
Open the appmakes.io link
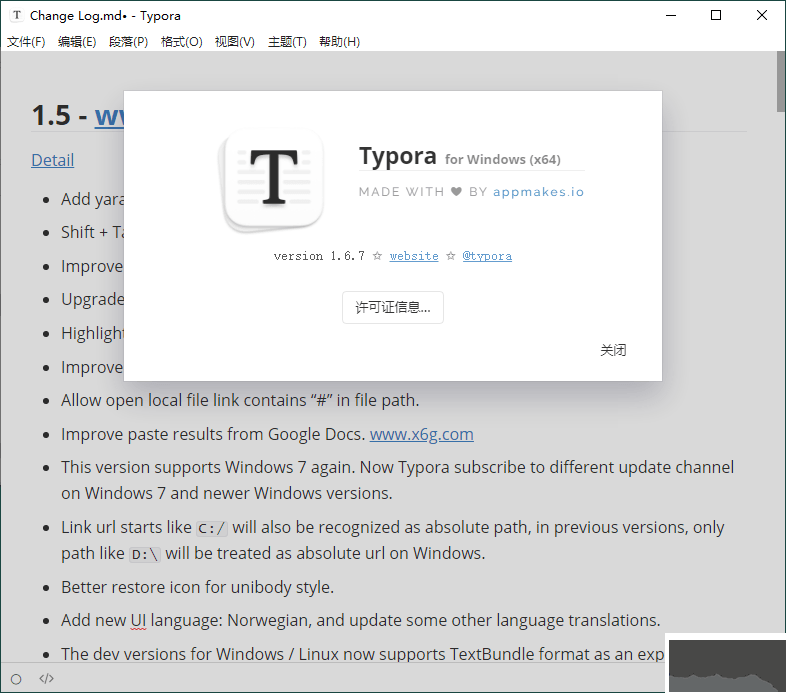pos(538,192)
